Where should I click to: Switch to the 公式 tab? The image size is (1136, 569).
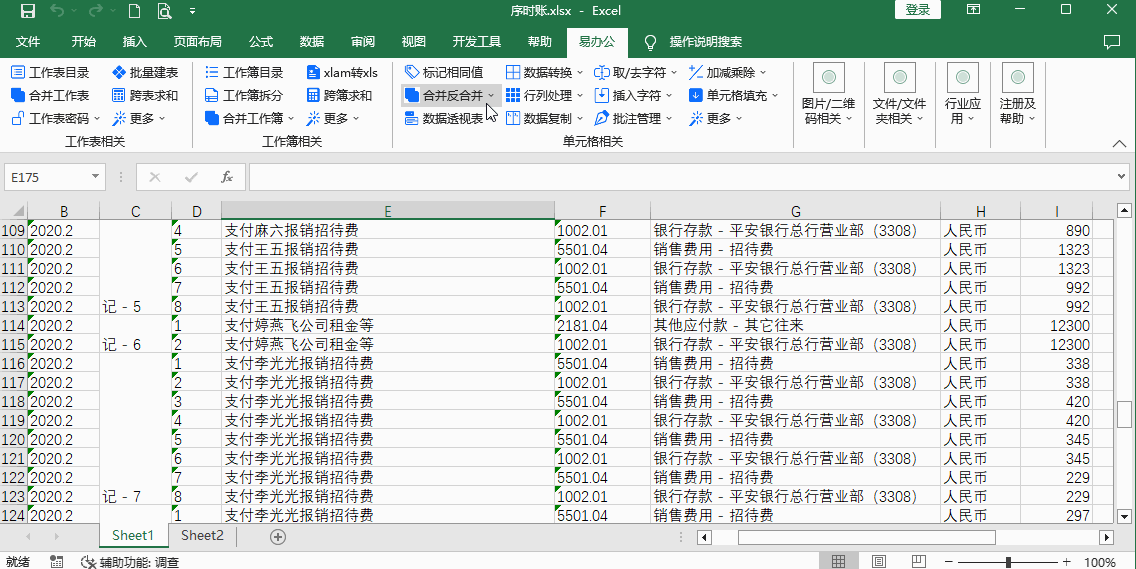coord(260,42)
